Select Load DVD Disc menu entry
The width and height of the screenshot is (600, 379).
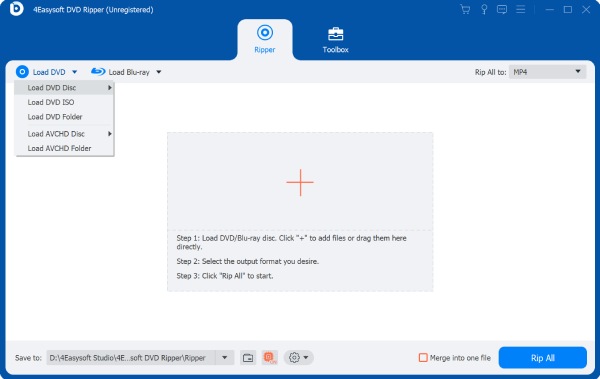point(64,88)
